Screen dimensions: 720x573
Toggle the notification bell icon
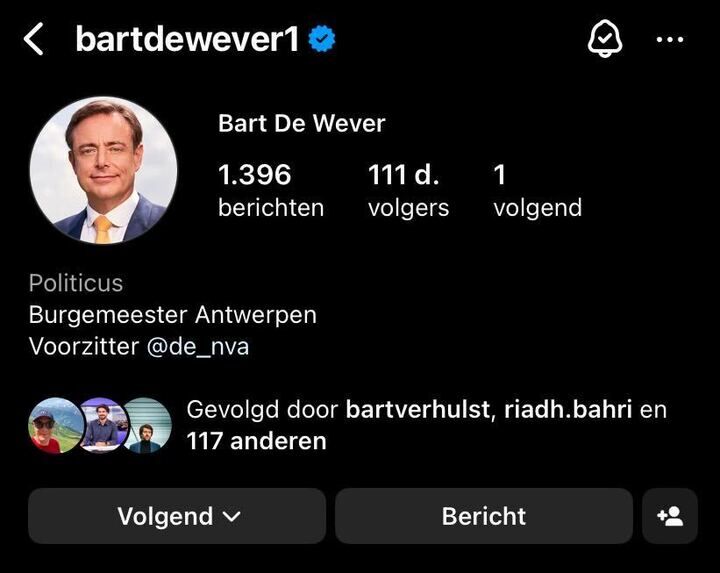pos(605,39)
